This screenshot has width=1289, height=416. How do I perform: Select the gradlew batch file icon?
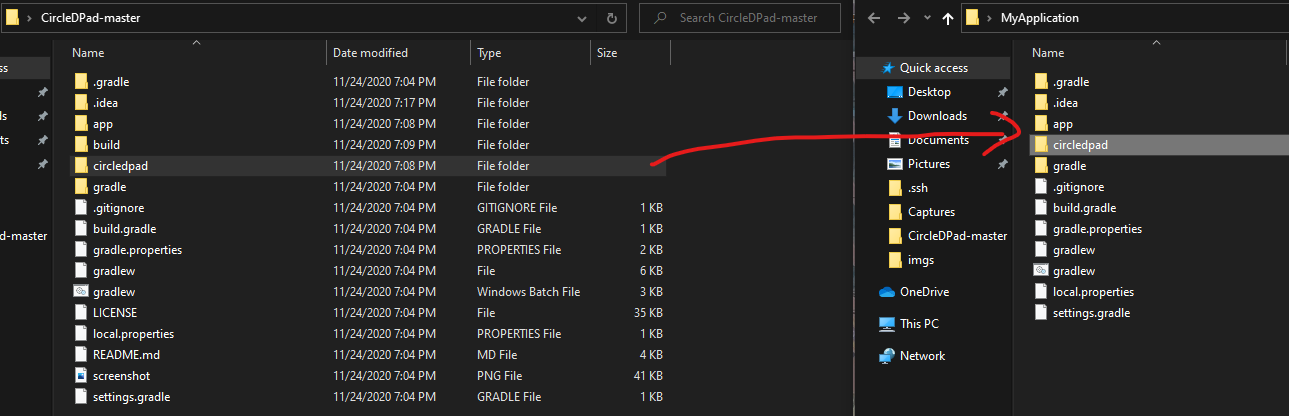tap(81, 292)
